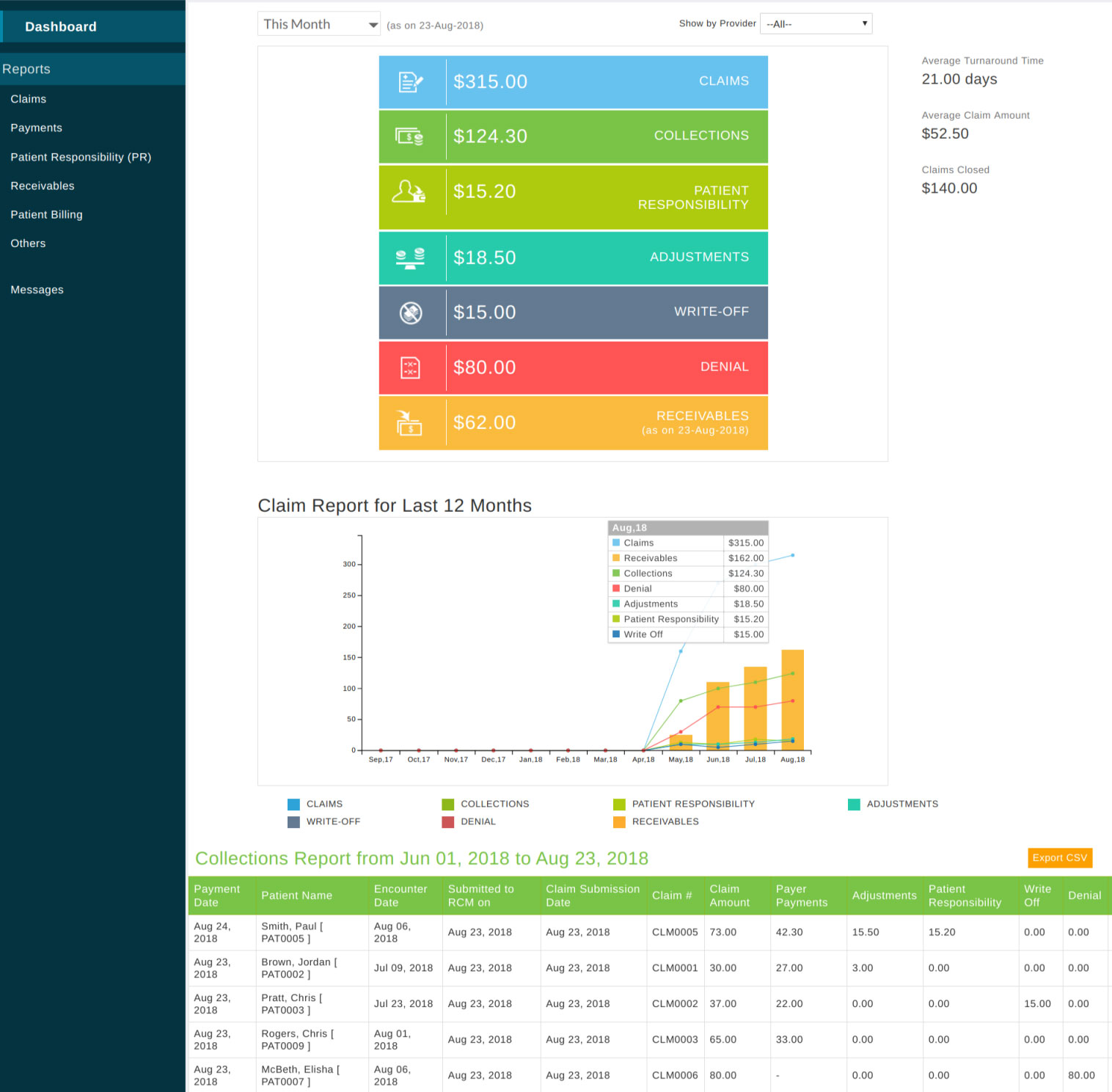Open the Show by Provider dropdown

tap(815, 23)
